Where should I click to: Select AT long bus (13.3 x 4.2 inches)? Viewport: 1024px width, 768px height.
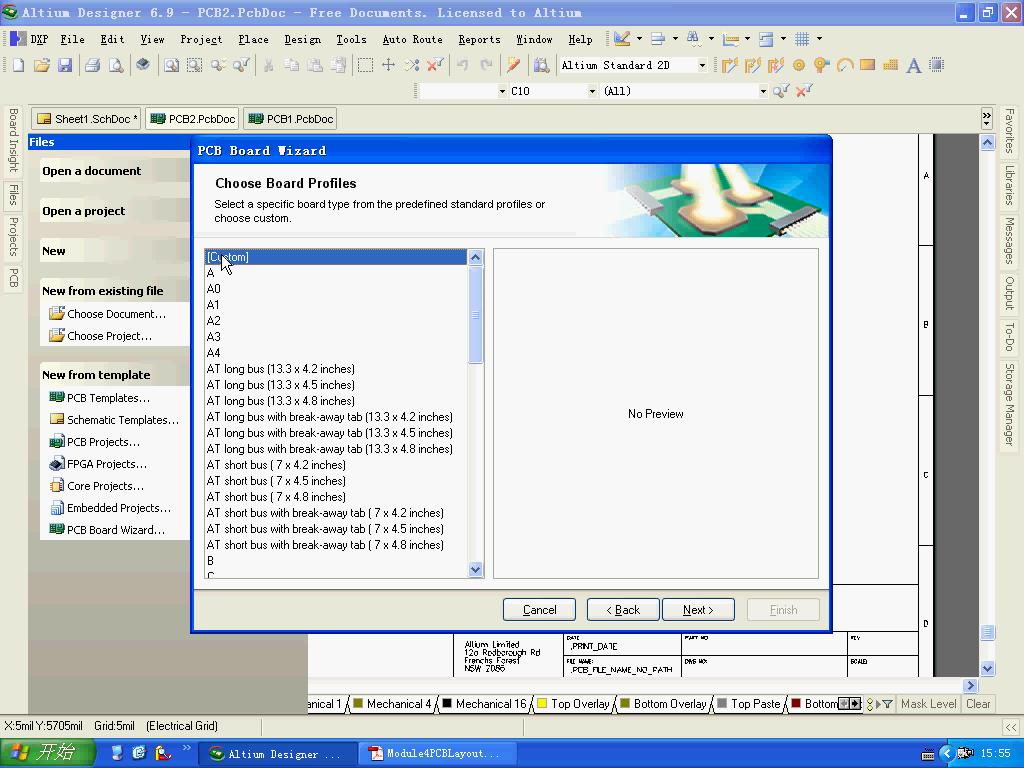336,369
